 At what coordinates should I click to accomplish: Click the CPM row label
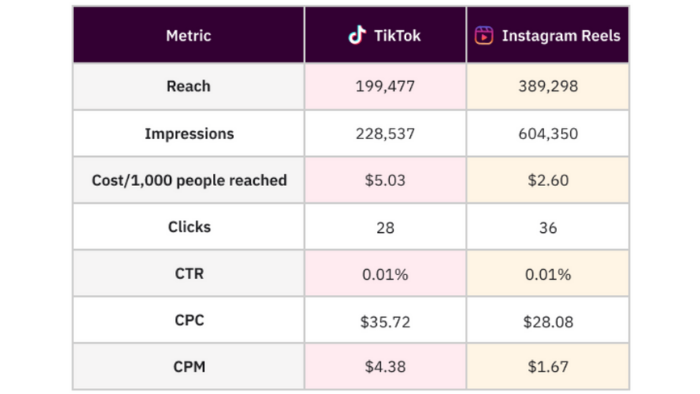pyautogui.click(x=189, y=367)
